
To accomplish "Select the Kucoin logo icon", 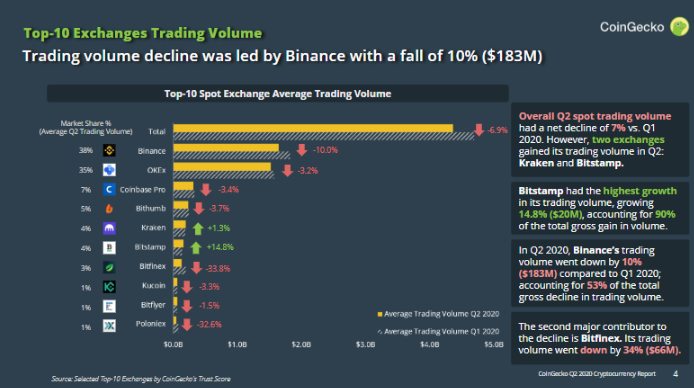I will tap(109, 287).
